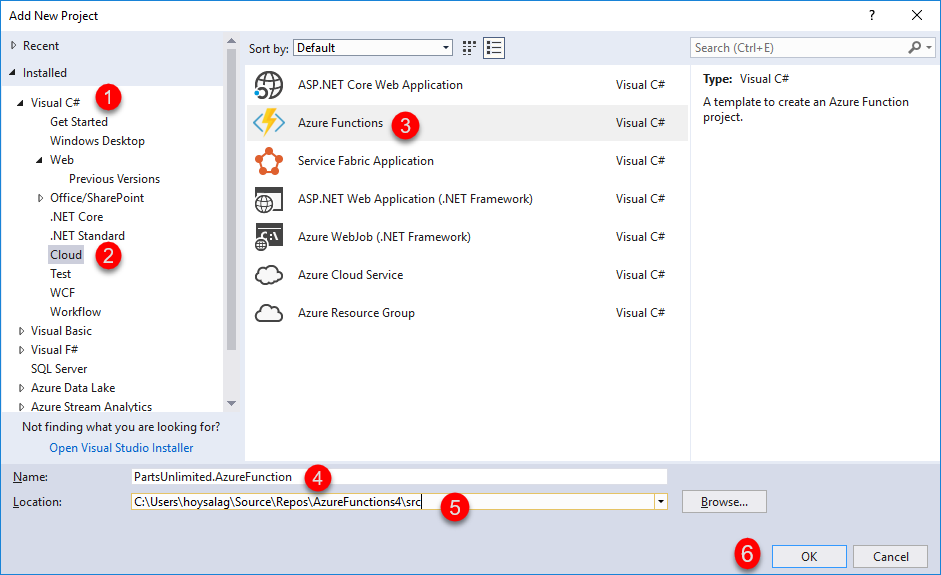Select Previous Versions under Web
Screen dimensions: 941x575
(x=114, y=179)
